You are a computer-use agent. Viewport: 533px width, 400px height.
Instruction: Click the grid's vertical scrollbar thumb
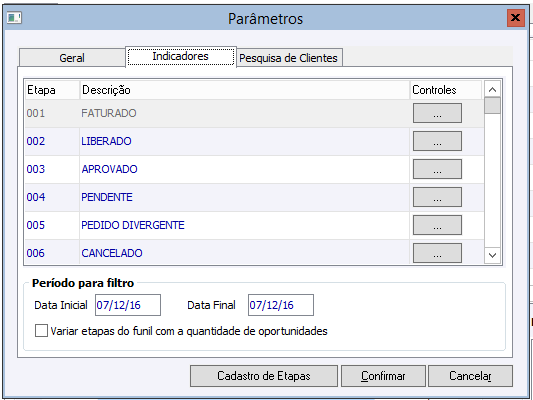[x=492, y=106]
